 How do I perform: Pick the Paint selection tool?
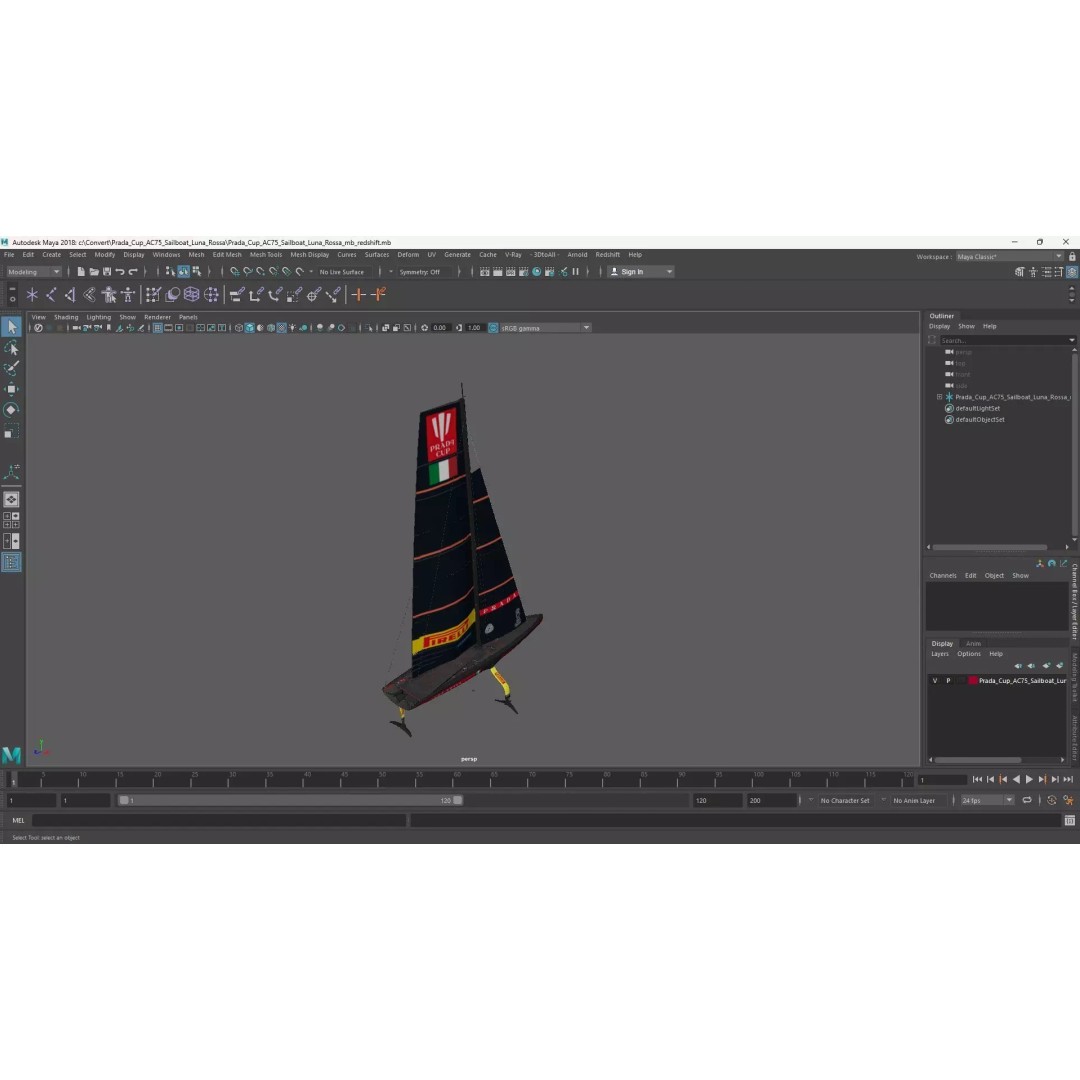tap(12, 368)
